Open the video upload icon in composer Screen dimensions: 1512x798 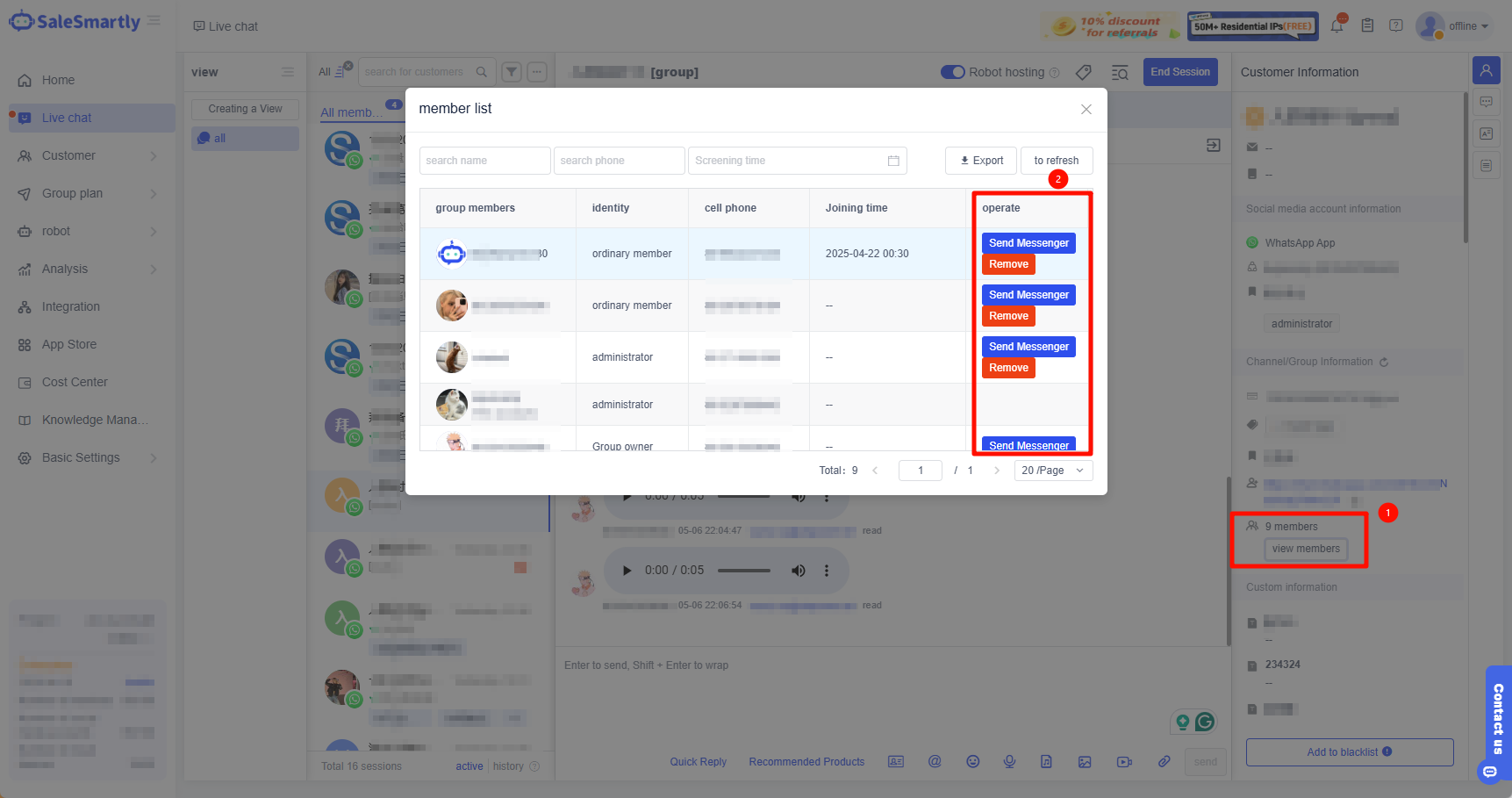click(1124, 762)
